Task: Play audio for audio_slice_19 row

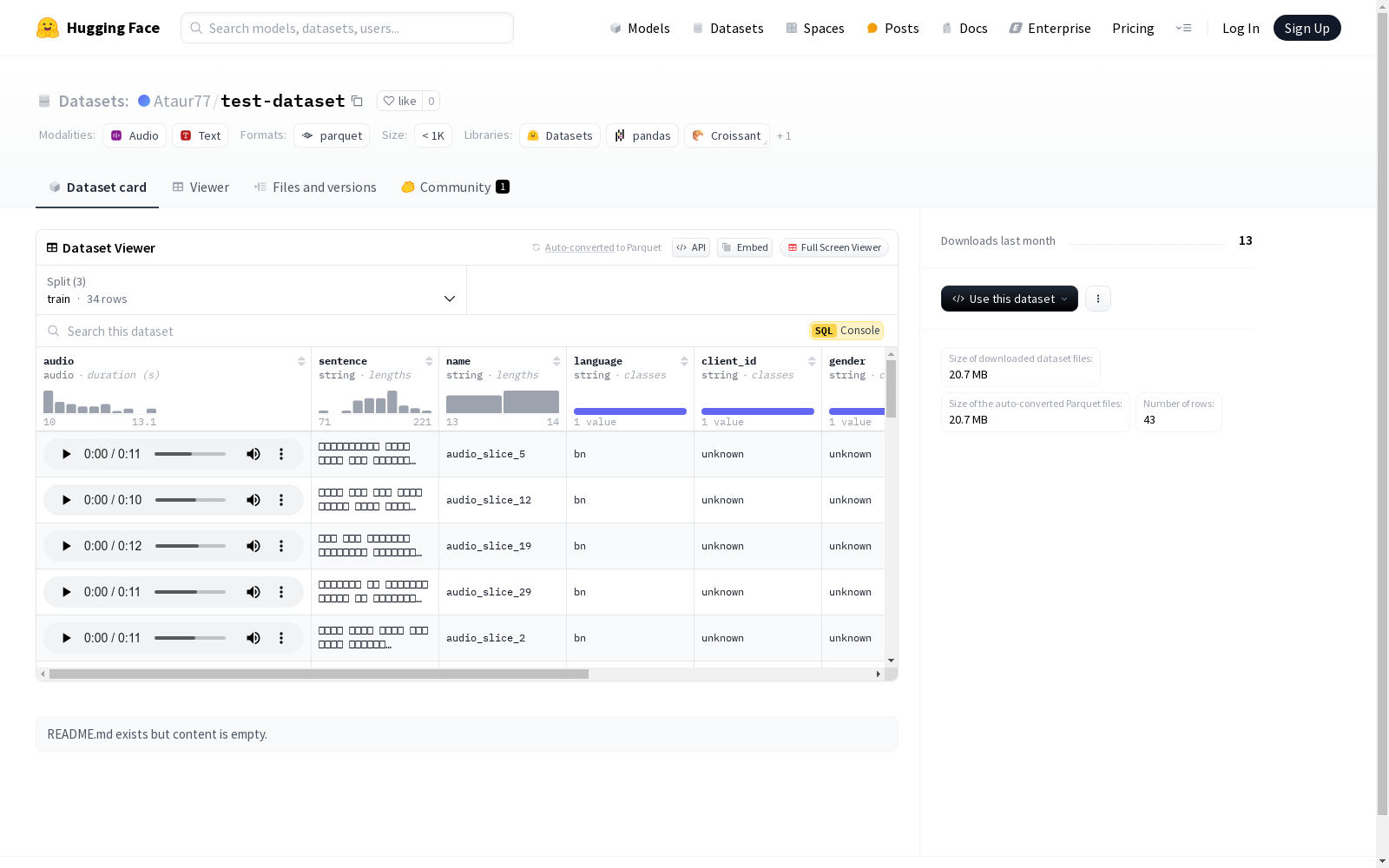Action: click(x=67, y=546)
